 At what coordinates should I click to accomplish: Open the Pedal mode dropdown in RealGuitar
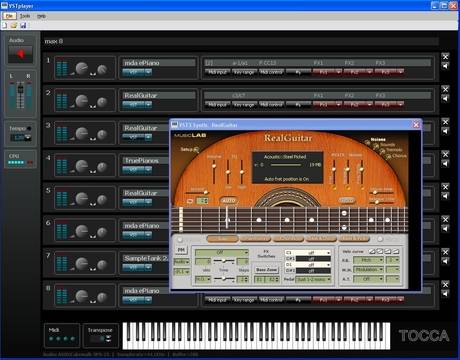pos(313,279)
